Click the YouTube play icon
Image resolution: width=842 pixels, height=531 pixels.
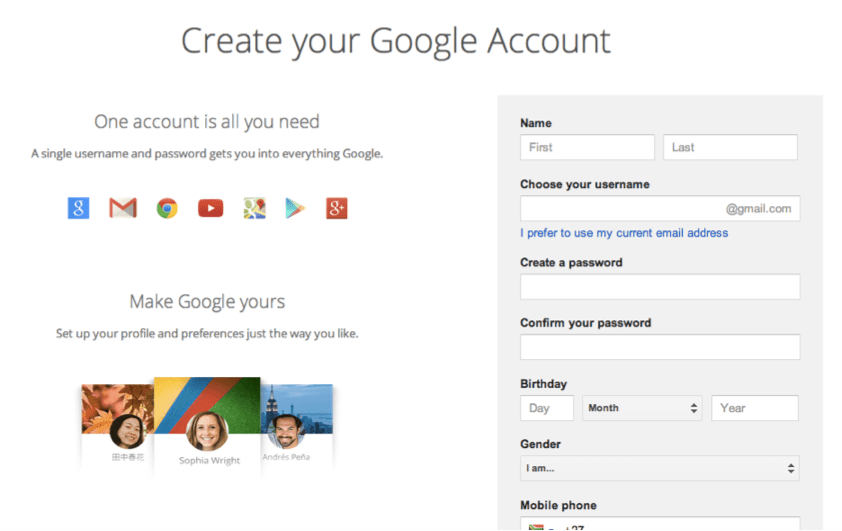pyautogui.click(x=210, y=208)
